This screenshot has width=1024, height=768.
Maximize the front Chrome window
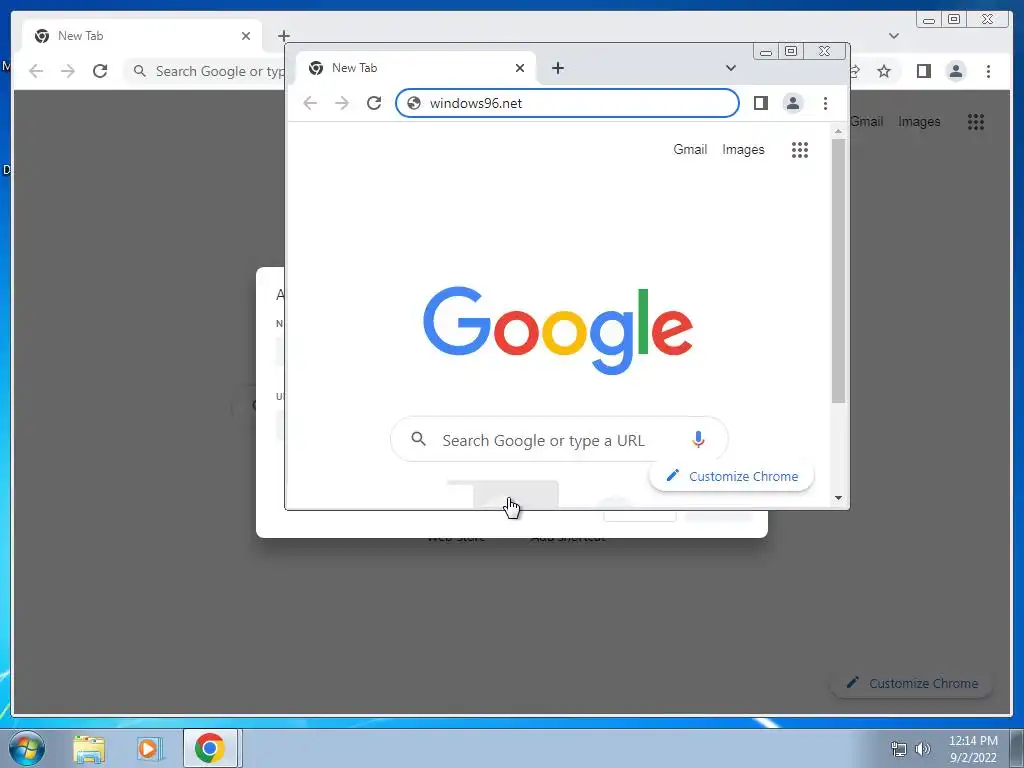pyautogui.click(x=791, y=51)
